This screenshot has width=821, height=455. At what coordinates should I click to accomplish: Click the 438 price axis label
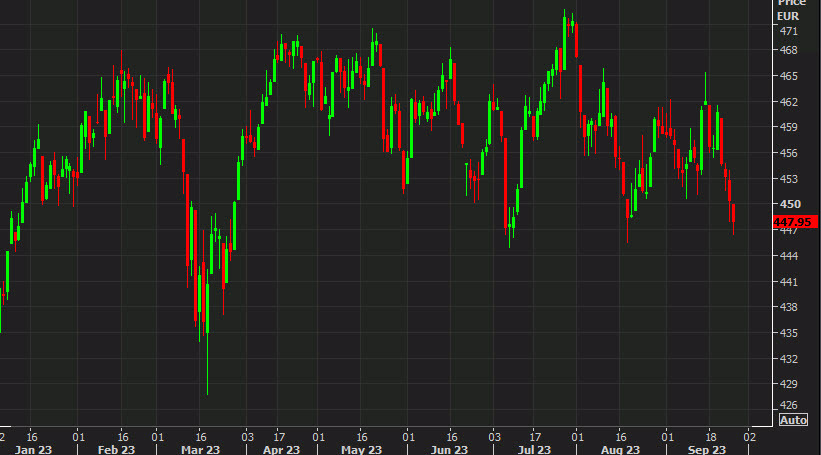789,307
